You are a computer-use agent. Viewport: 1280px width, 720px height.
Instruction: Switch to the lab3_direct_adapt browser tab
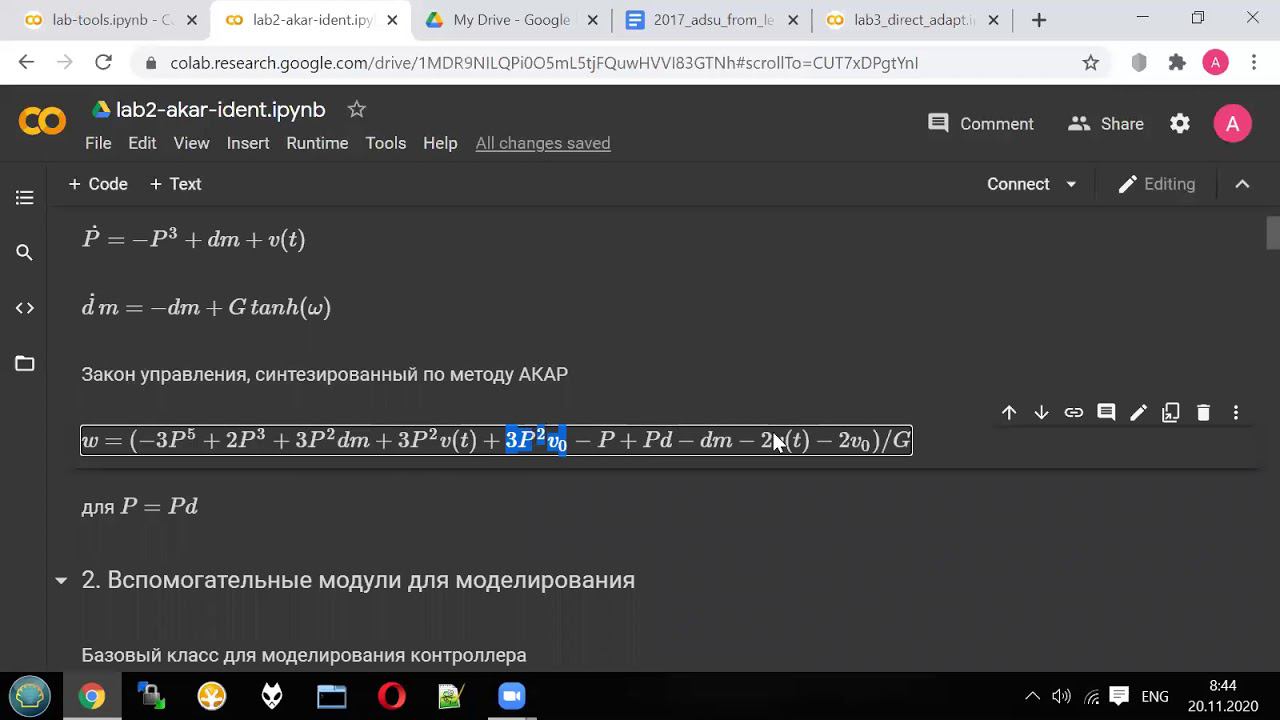(913, 20)
